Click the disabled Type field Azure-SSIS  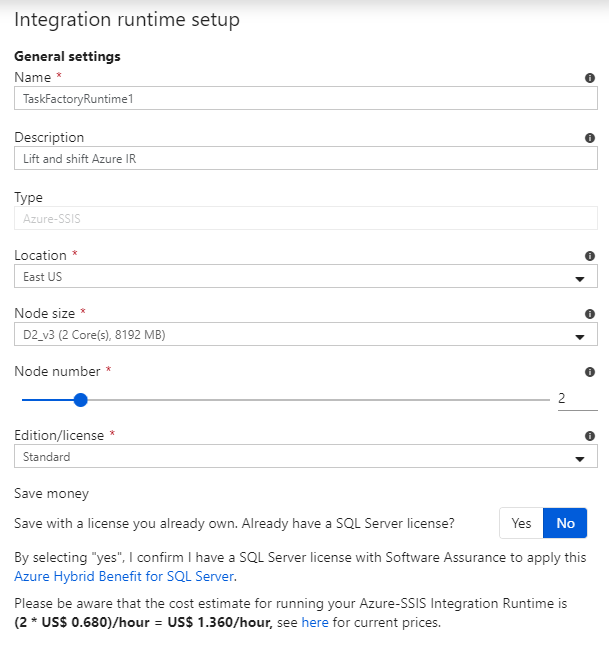(x=306, y=218)
